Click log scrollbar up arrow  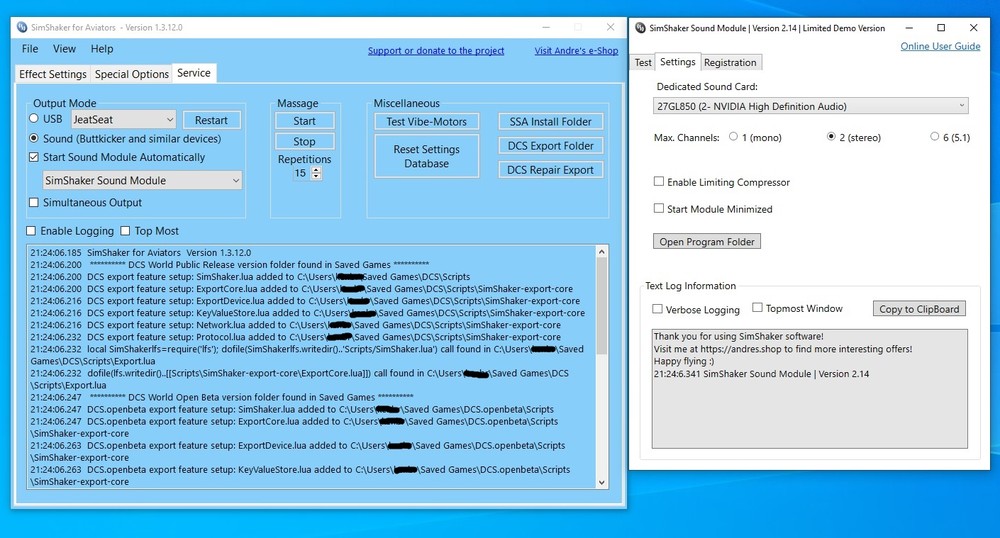tap(601, 252)
